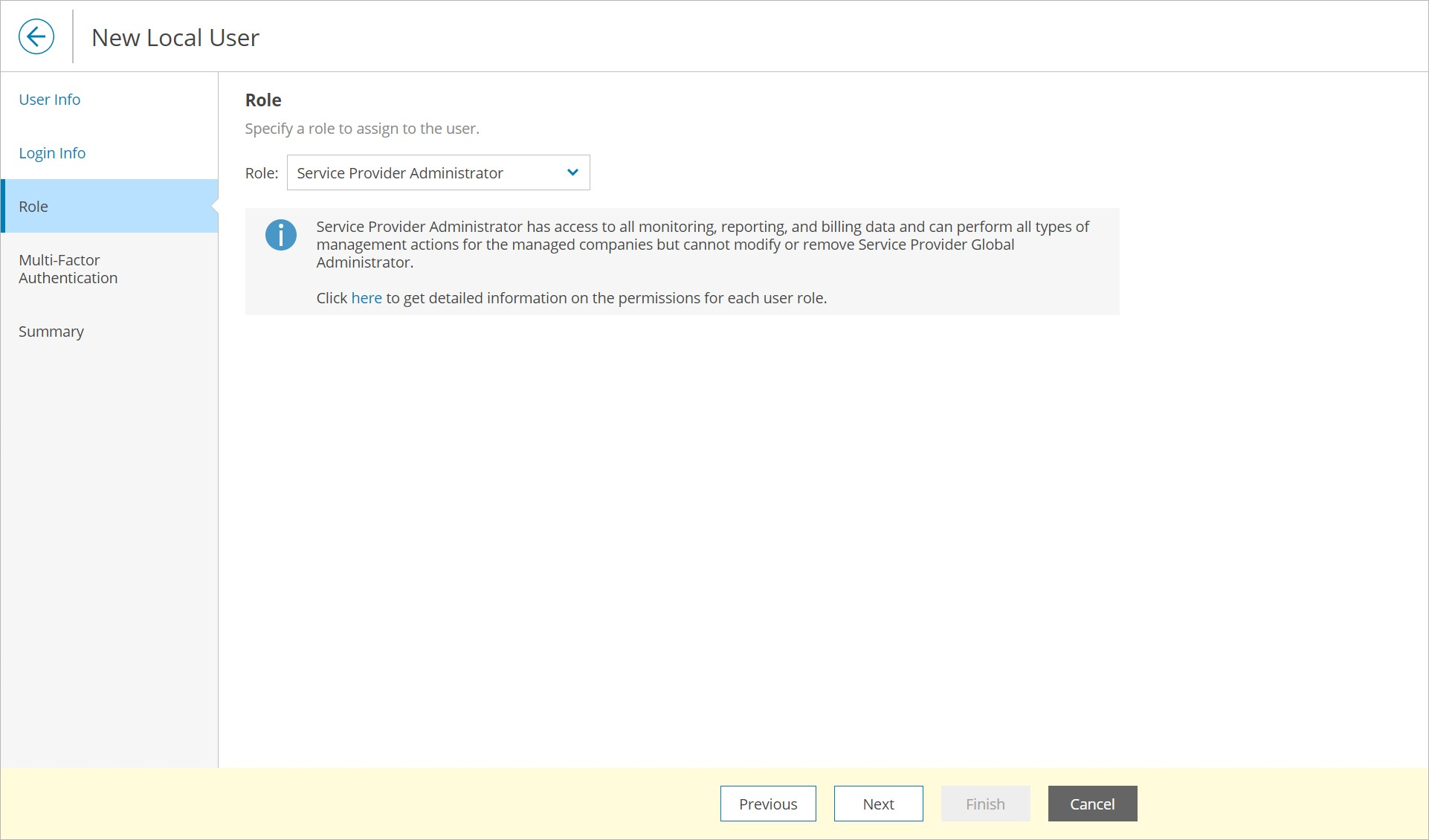Click the Role section heading
Screen dimensions: 1429x840
pyautogui.click(x=263, y=100)
